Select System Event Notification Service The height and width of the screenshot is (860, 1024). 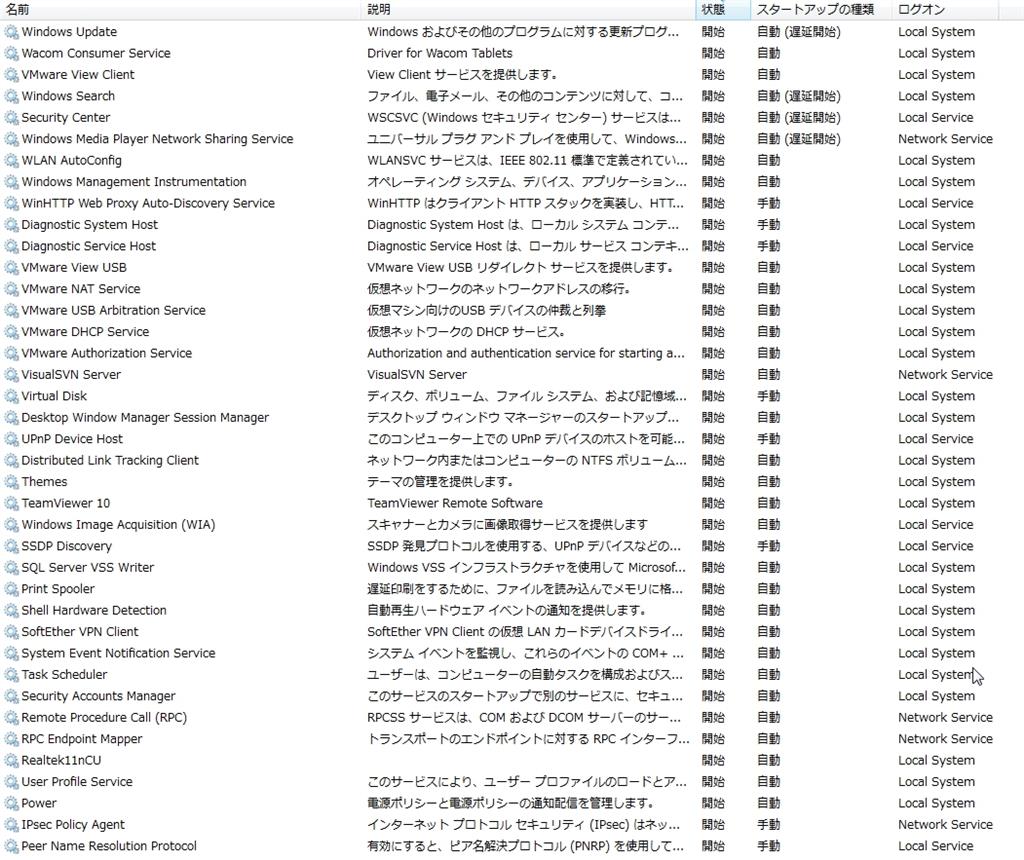[118, 654]
